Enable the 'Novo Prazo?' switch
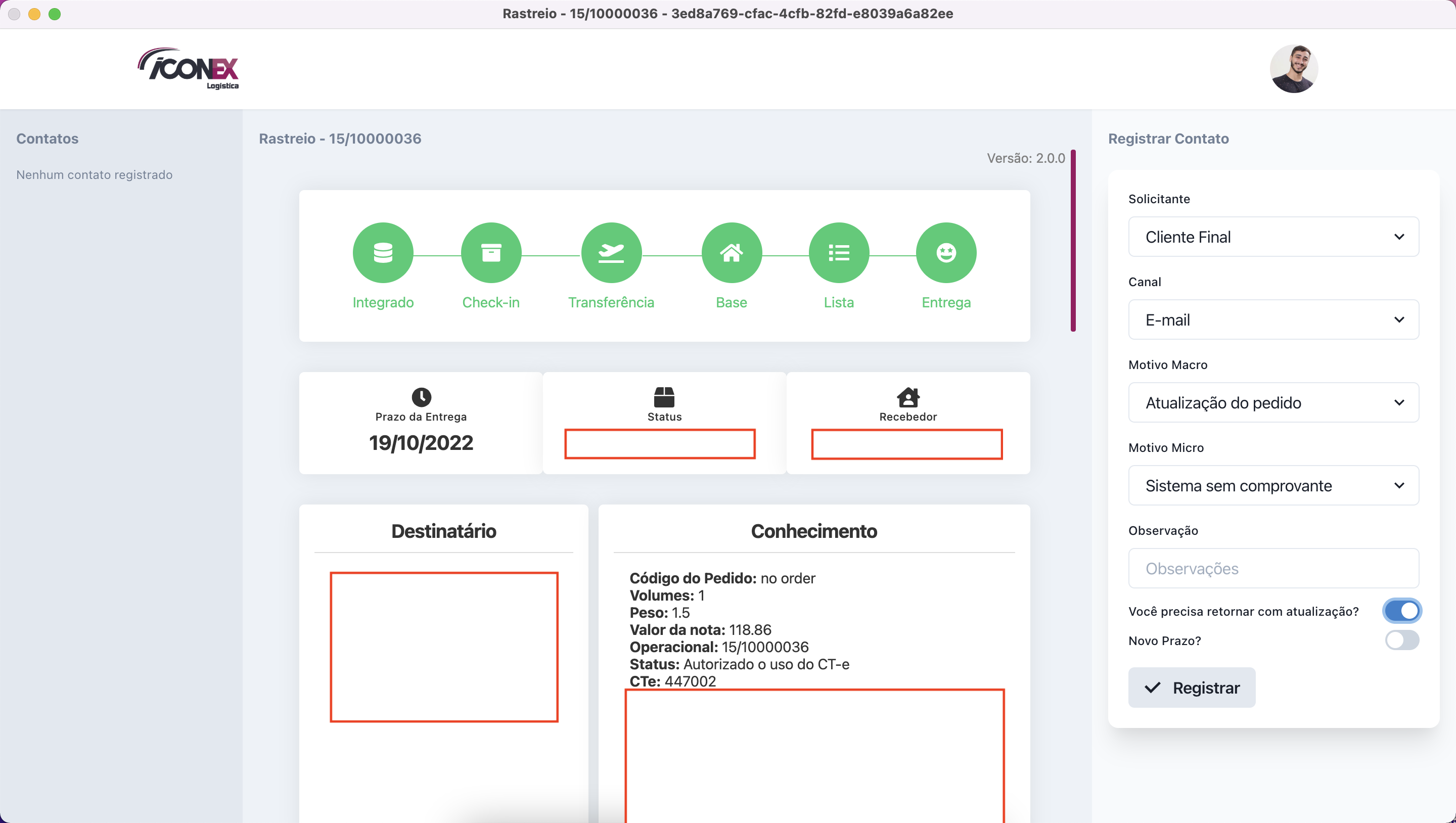The image size is (1456, 823). 1402,641
